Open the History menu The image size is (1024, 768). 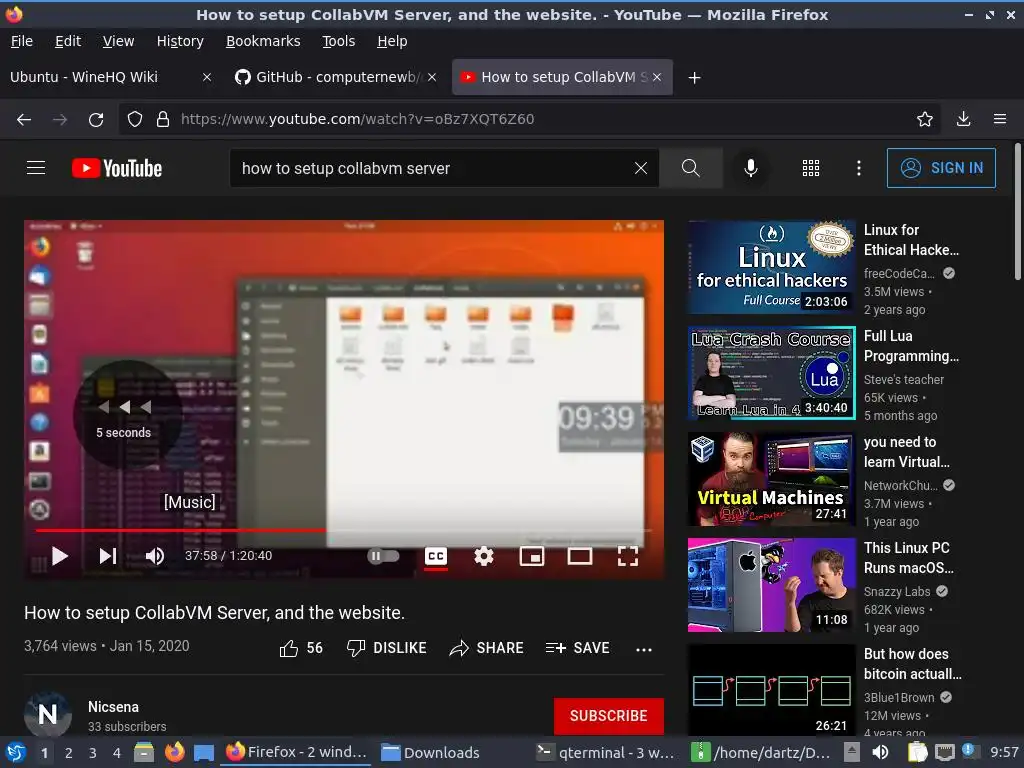180,41
